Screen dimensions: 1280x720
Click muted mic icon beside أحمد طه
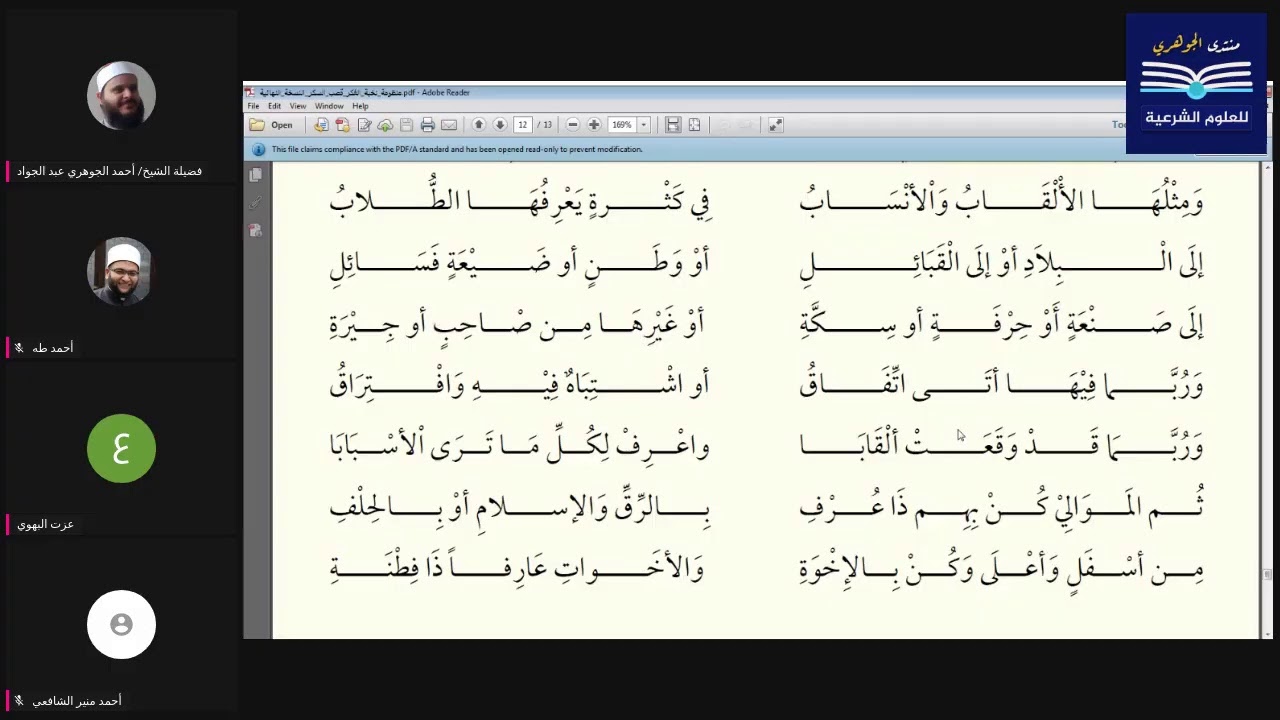pos(18,348)
